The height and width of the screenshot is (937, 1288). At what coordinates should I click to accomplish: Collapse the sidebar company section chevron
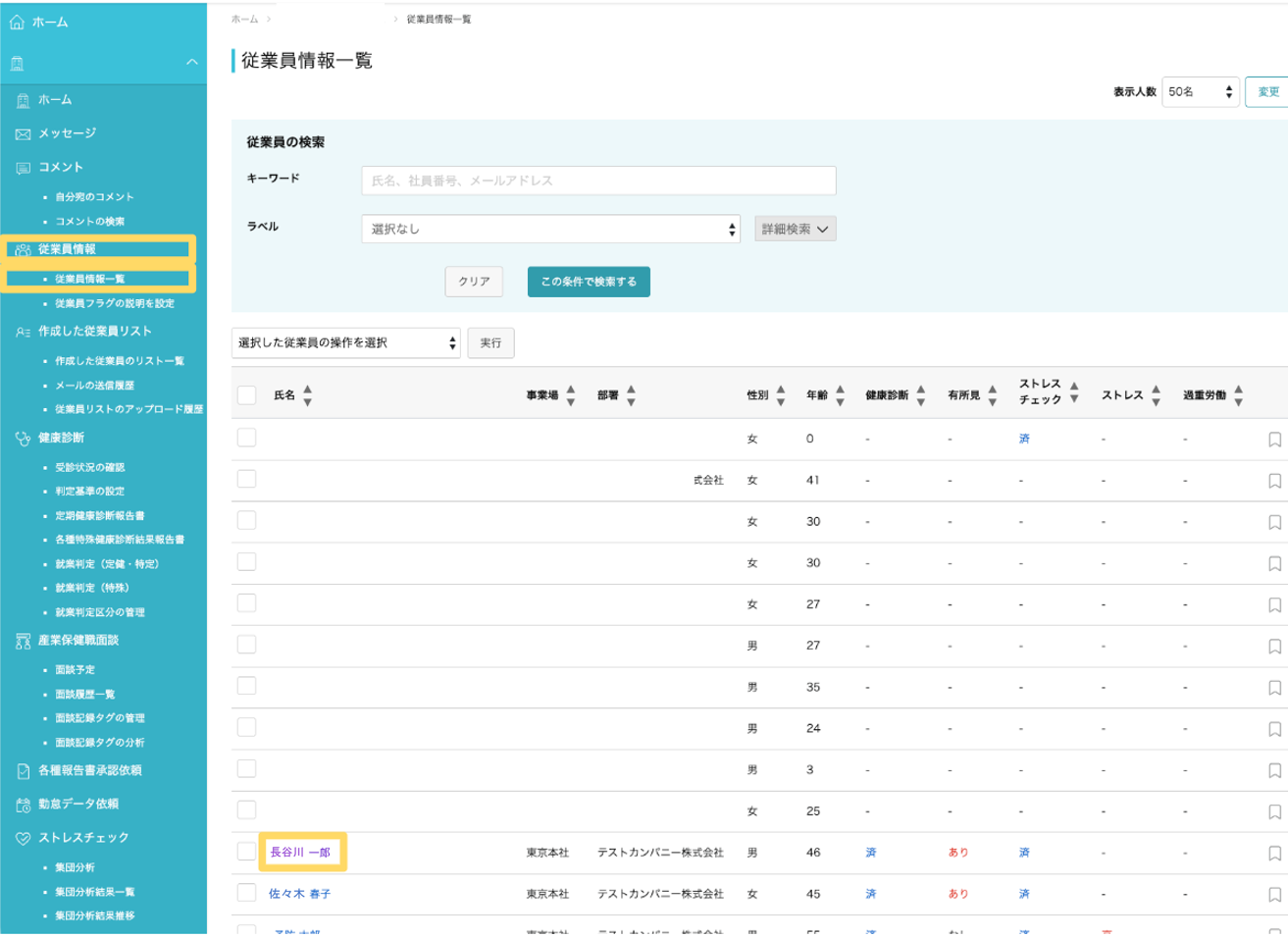[x=192, y=63]
